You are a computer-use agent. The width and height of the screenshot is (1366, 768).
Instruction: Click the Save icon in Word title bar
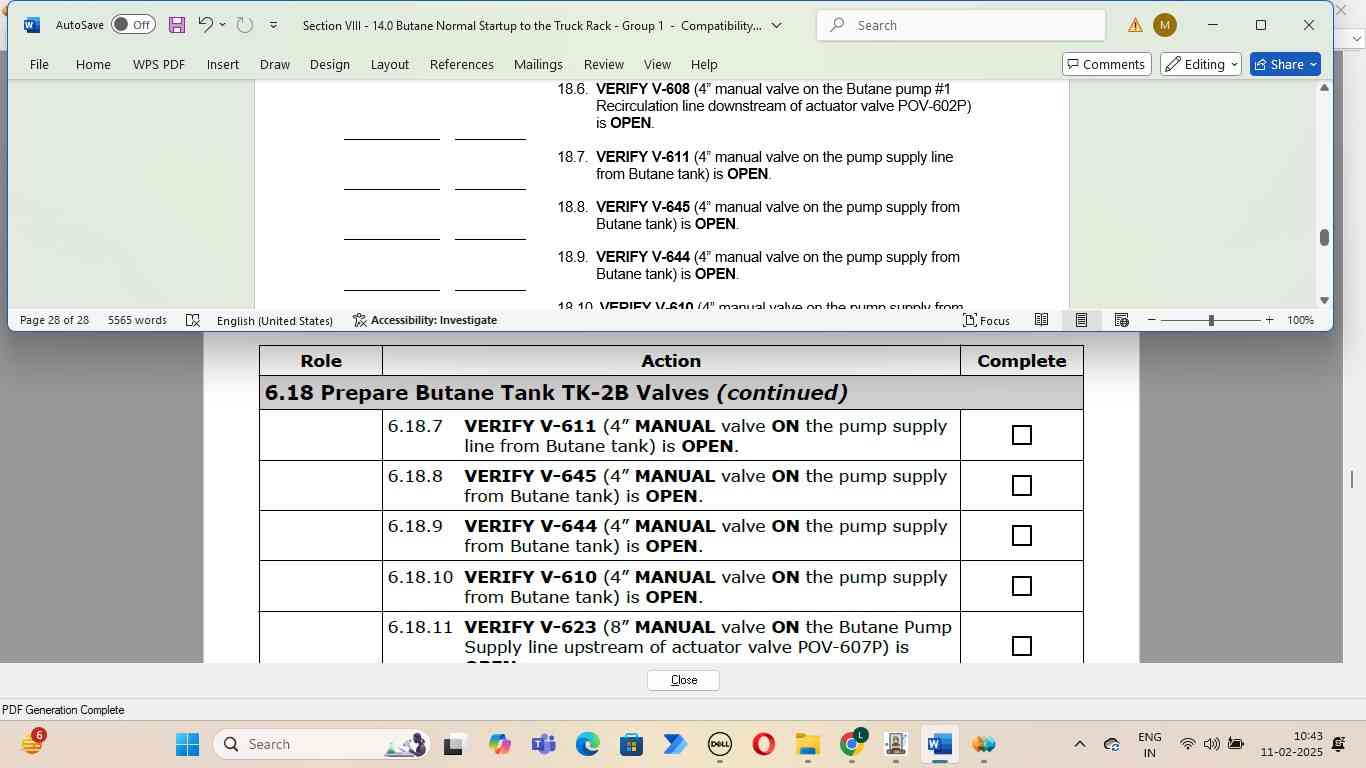click(x=177, y=25)
